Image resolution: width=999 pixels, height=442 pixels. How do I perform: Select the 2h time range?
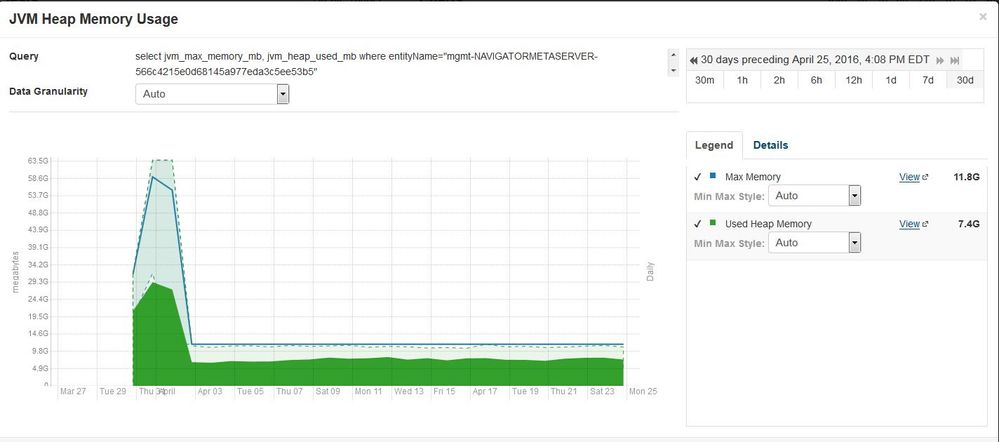tap(779, 80)
